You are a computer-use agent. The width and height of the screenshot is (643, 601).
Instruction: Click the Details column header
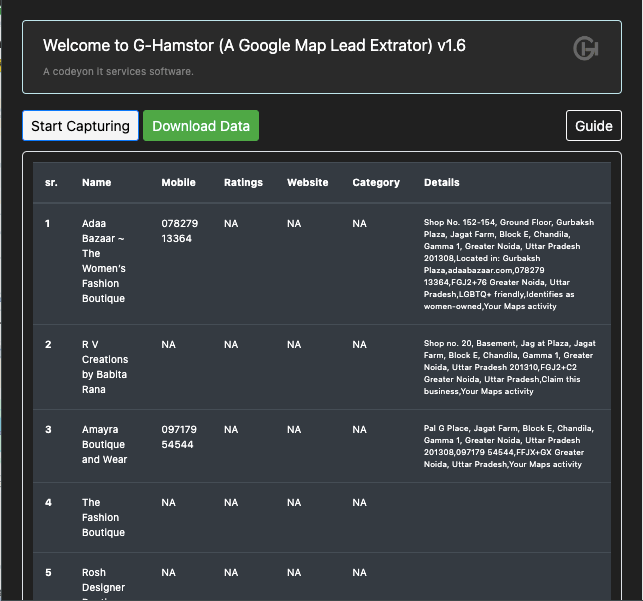pos(441,183)
